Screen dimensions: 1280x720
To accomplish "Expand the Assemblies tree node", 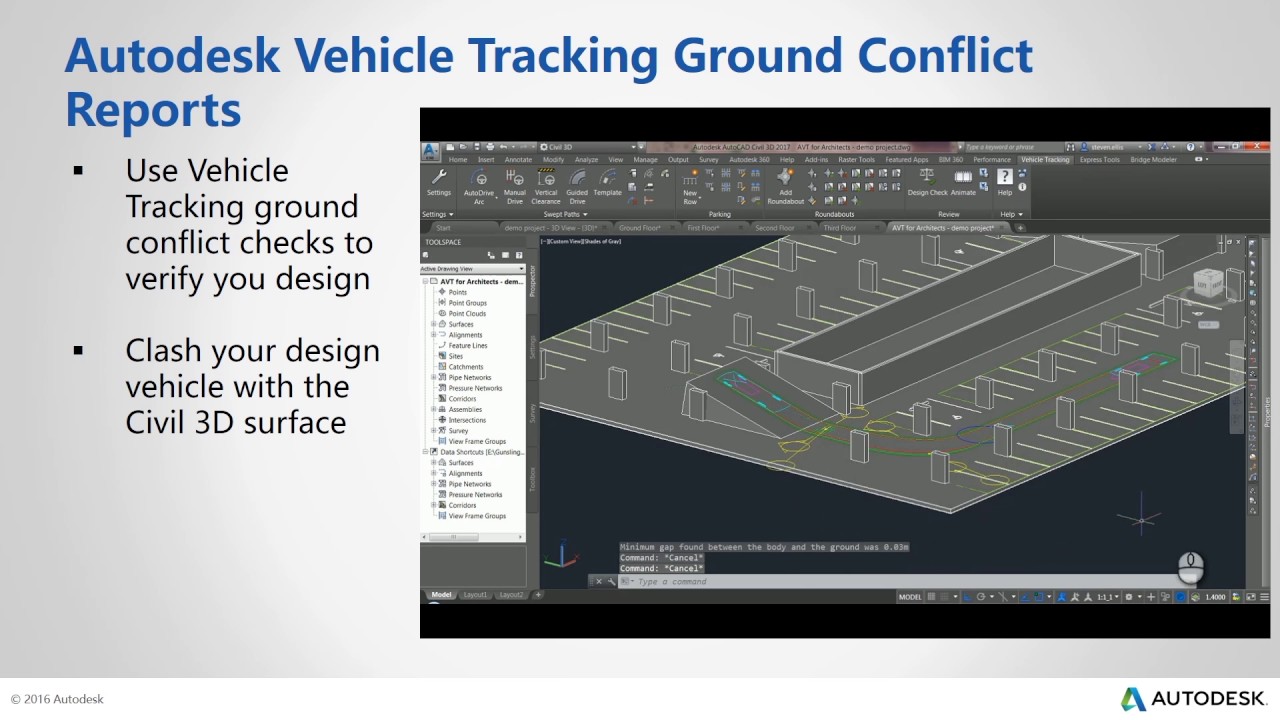I will click(434, 409).
